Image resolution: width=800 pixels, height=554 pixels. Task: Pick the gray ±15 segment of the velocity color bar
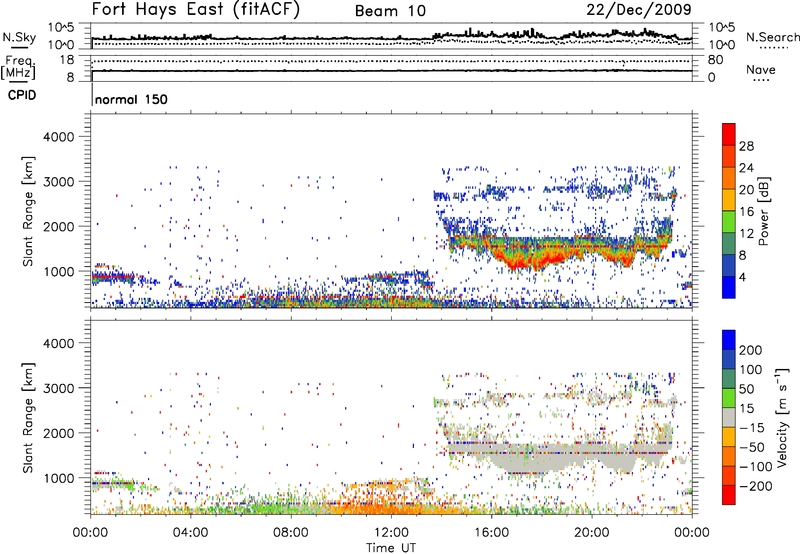729,417
